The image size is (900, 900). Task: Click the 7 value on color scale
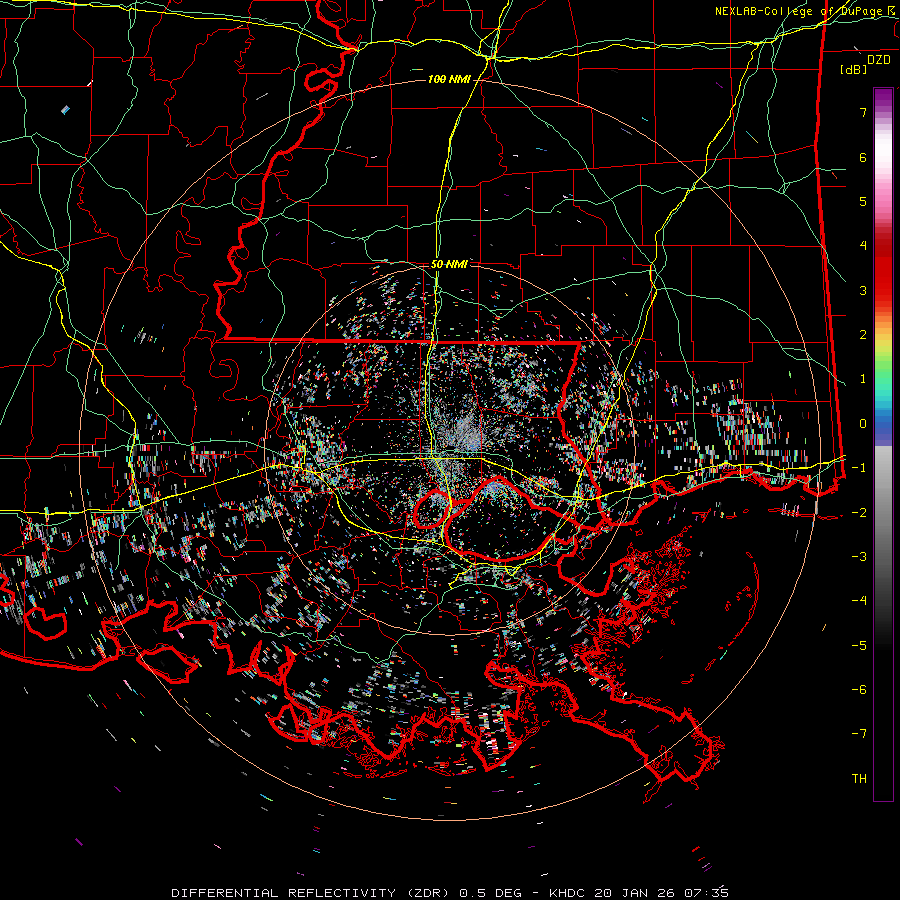click(863, 112)
